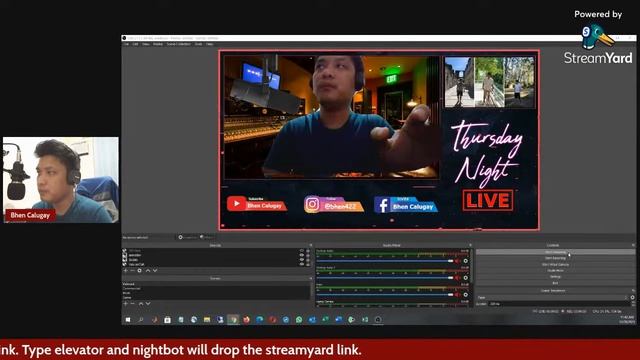Open Windows taskbar search

(141, 320)
